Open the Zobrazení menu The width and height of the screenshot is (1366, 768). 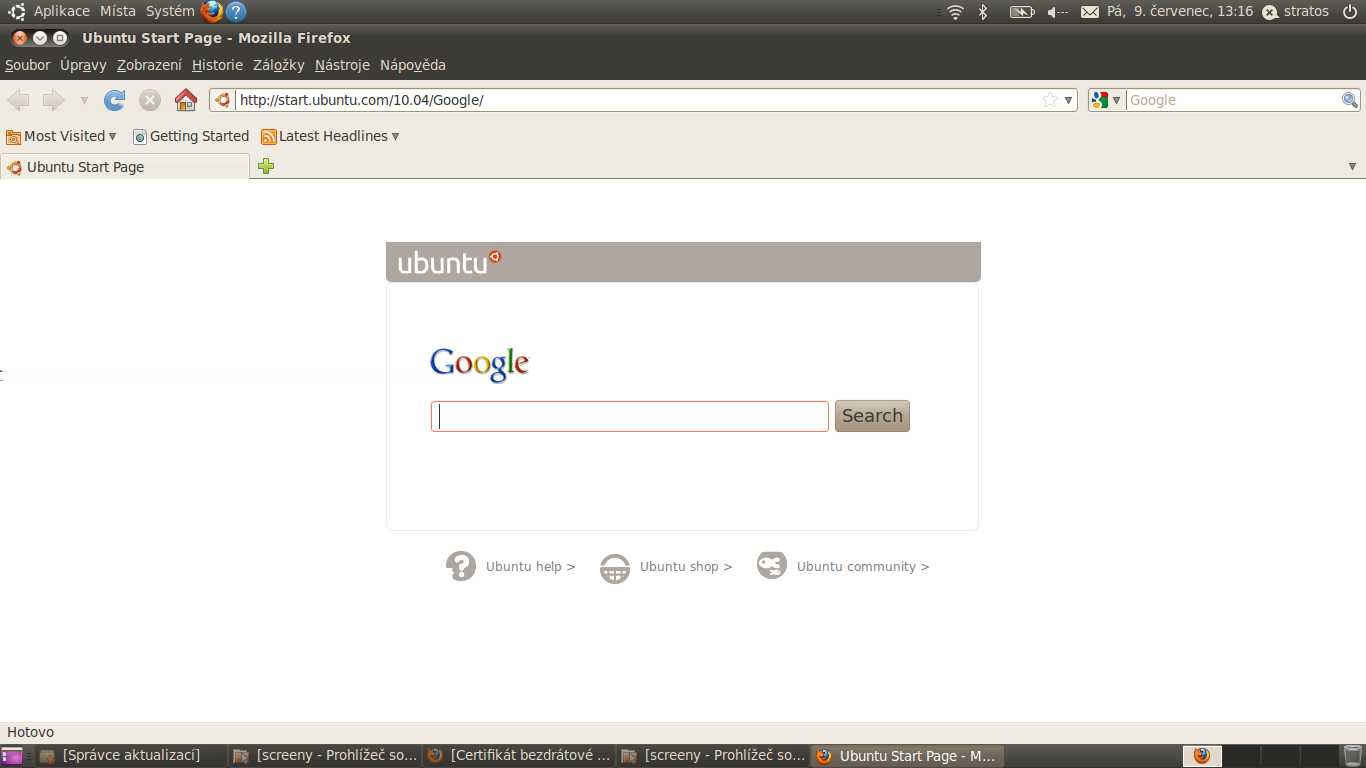(149, 65)
